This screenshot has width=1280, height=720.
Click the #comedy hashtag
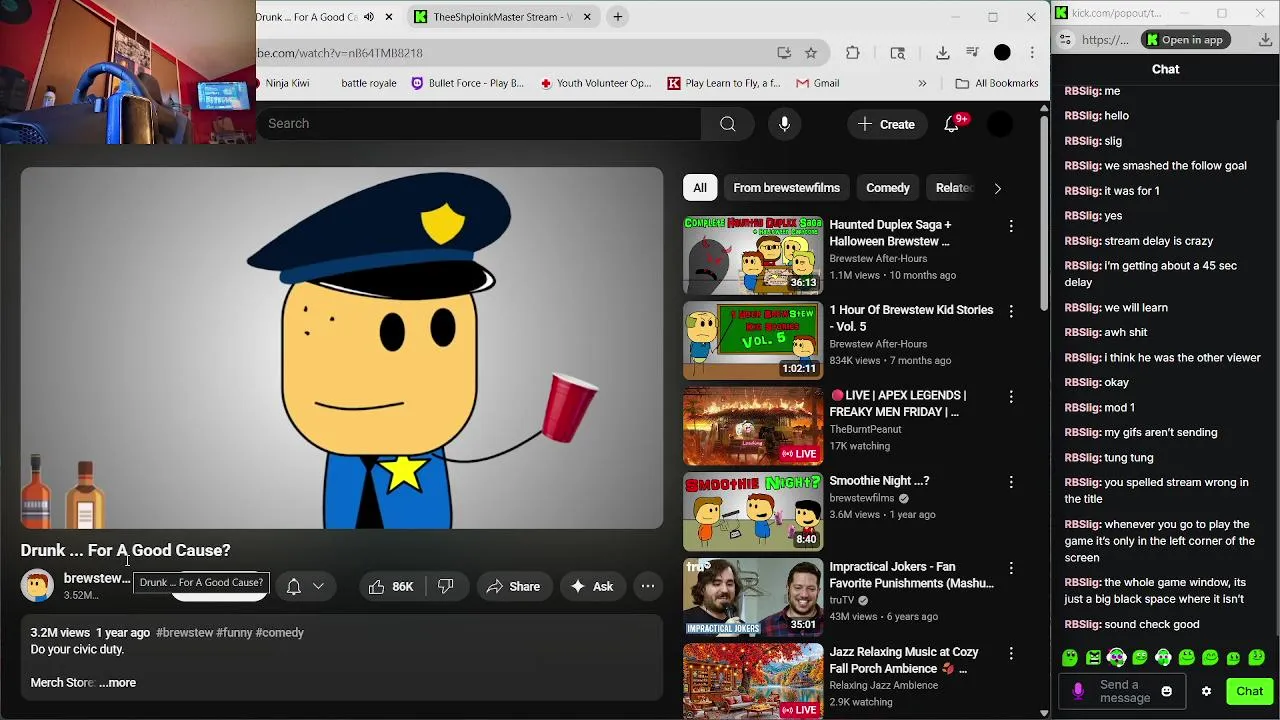[280, 633]
